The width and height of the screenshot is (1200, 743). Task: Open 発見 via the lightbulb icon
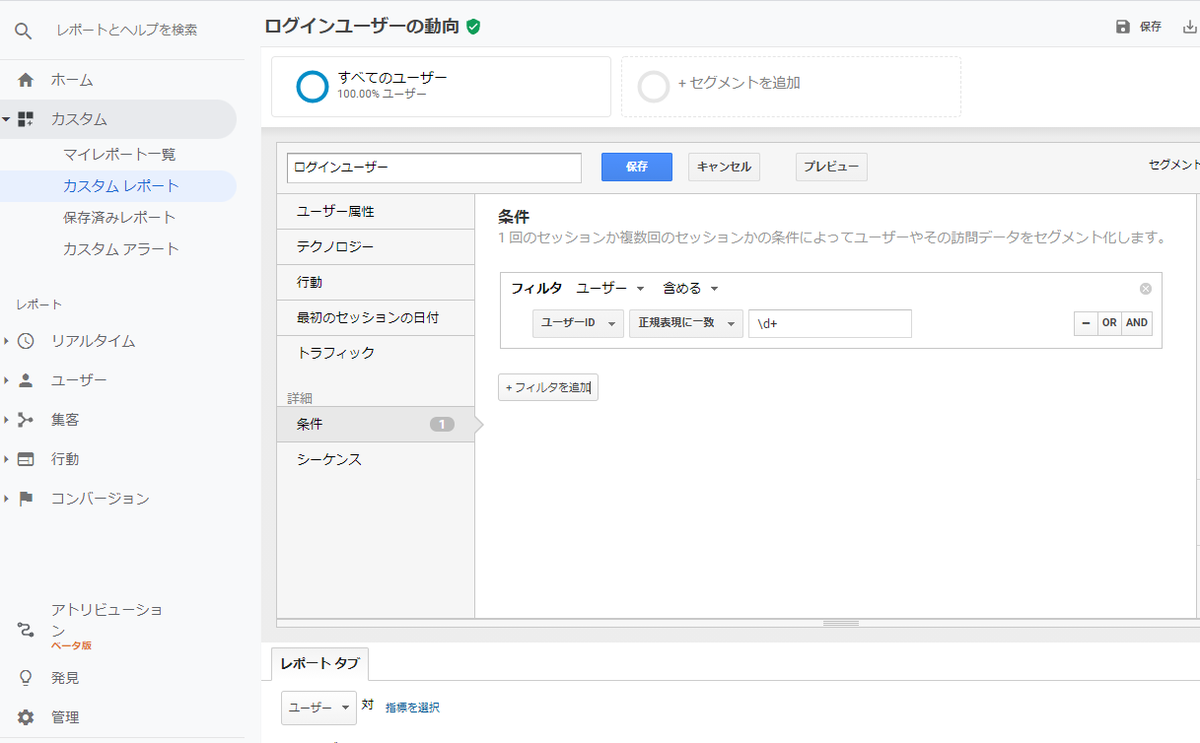[24, 677]
